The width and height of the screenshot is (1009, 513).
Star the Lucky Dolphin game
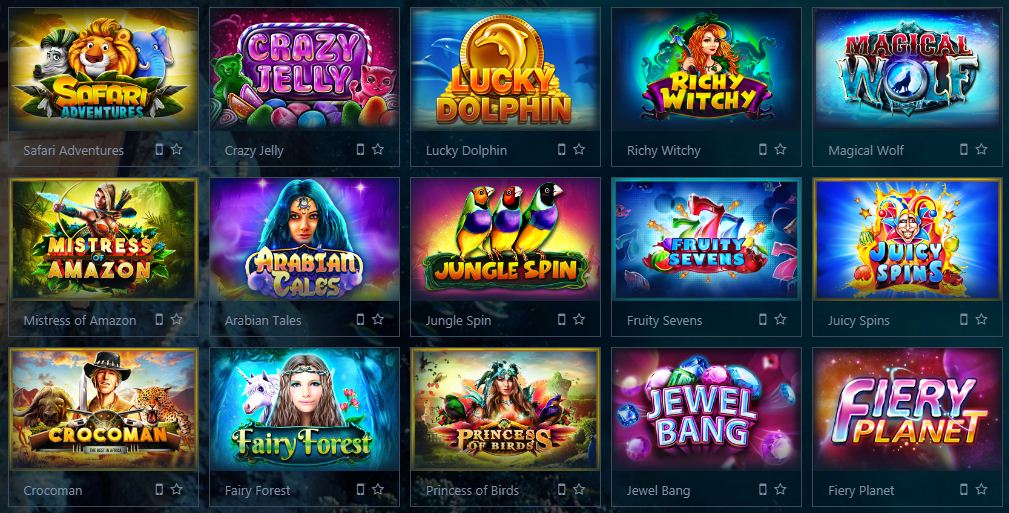(579, 149)
